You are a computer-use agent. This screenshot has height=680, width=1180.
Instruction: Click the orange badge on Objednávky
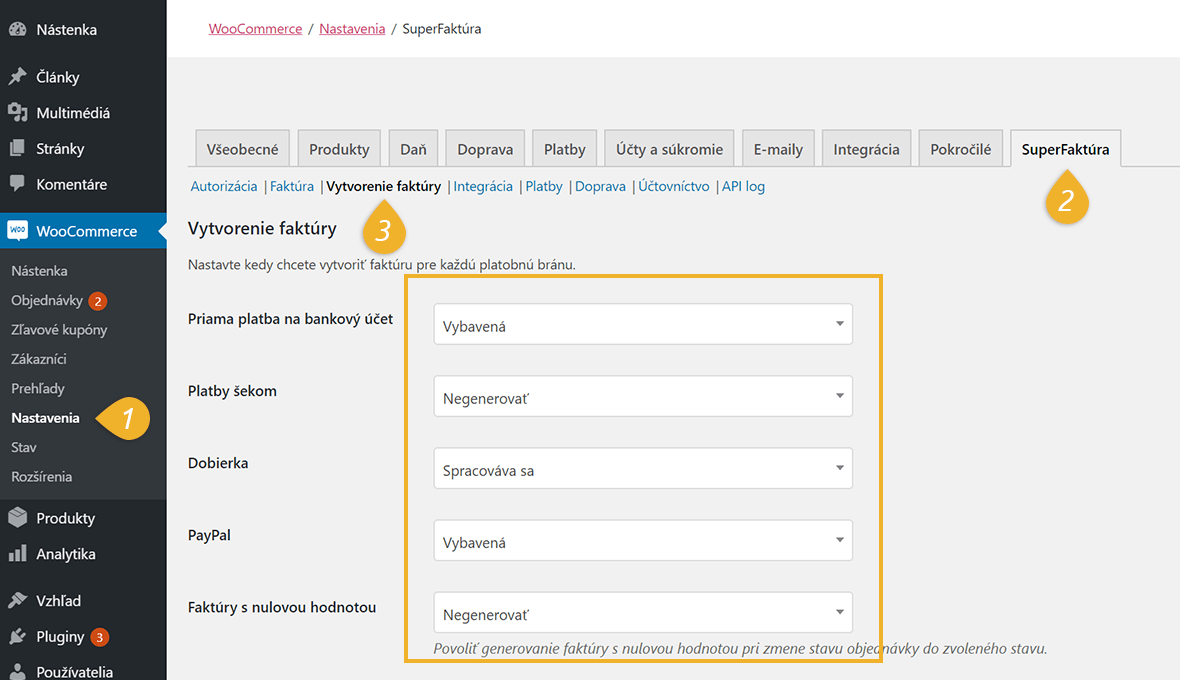[97, 301]
